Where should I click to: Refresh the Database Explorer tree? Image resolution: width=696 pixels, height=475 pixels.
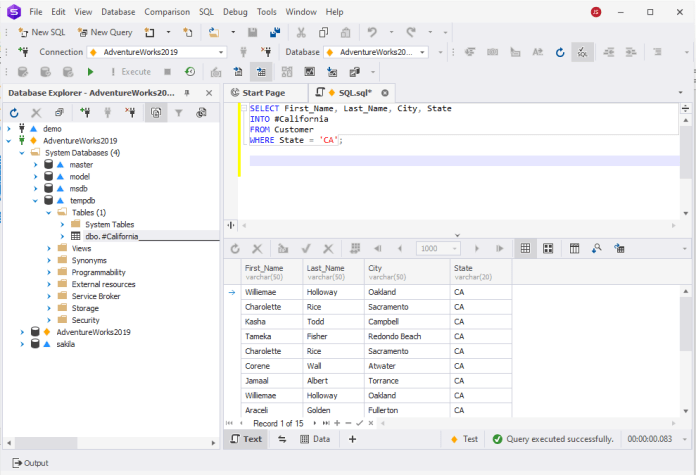click(x=14, y=114)
